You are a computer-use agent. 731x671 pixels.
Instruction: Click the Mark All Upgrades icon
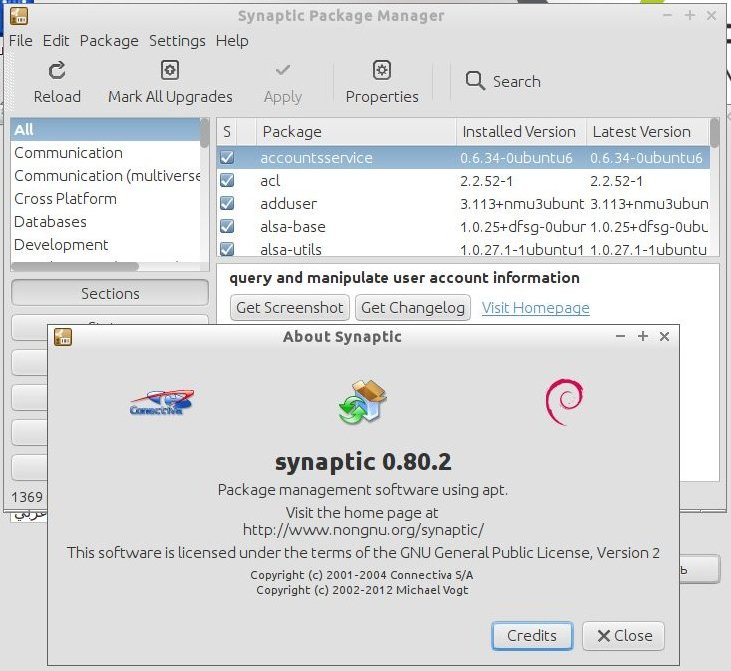tap(170, 70)
